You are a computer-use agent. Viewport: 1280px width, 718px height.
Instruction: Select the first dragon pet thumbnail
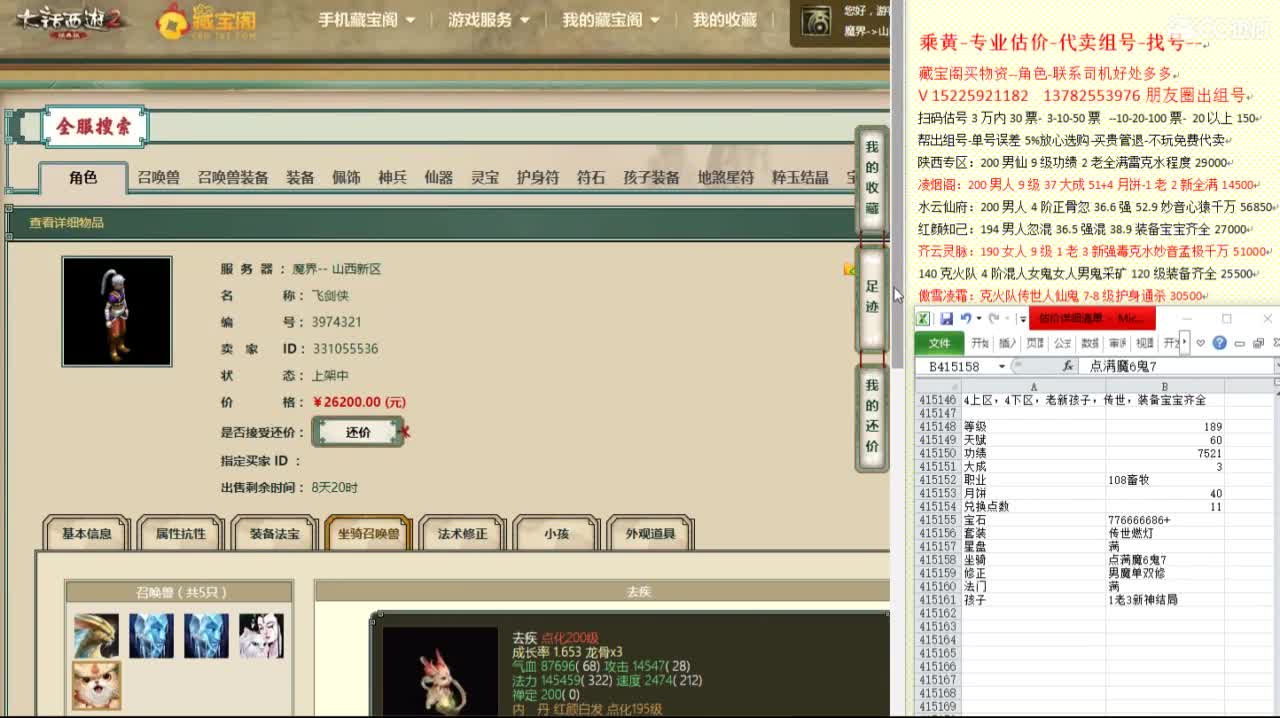click(96, 636)
